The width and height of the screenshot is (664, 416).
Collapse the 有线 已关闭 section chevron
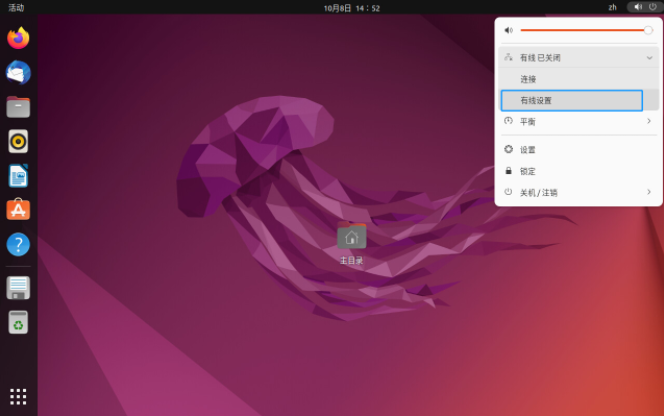coord(649,58)
